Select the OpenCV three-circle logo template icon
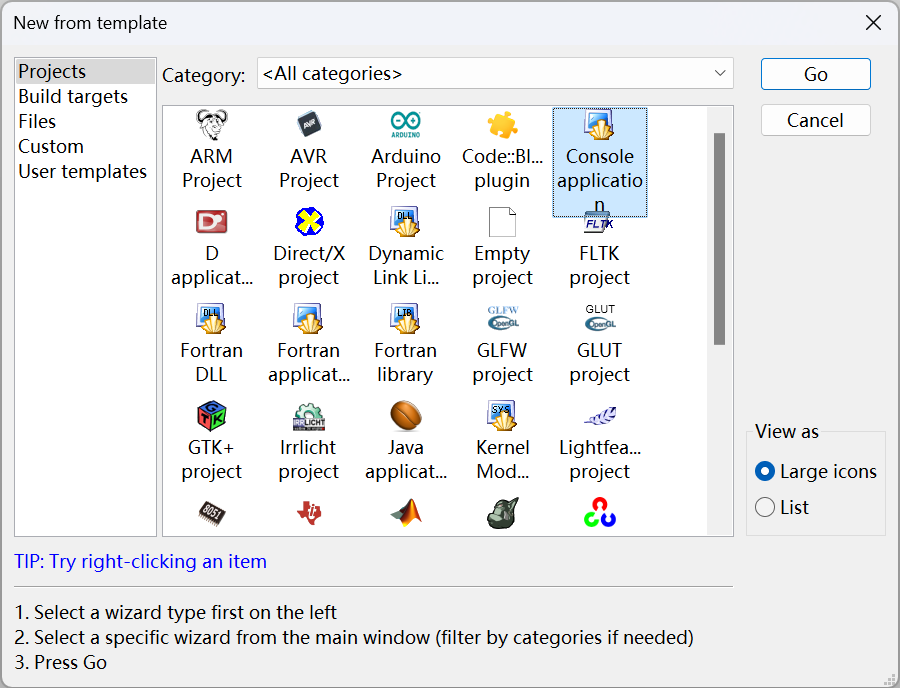The image size is (900, 688). pos(599,513)
